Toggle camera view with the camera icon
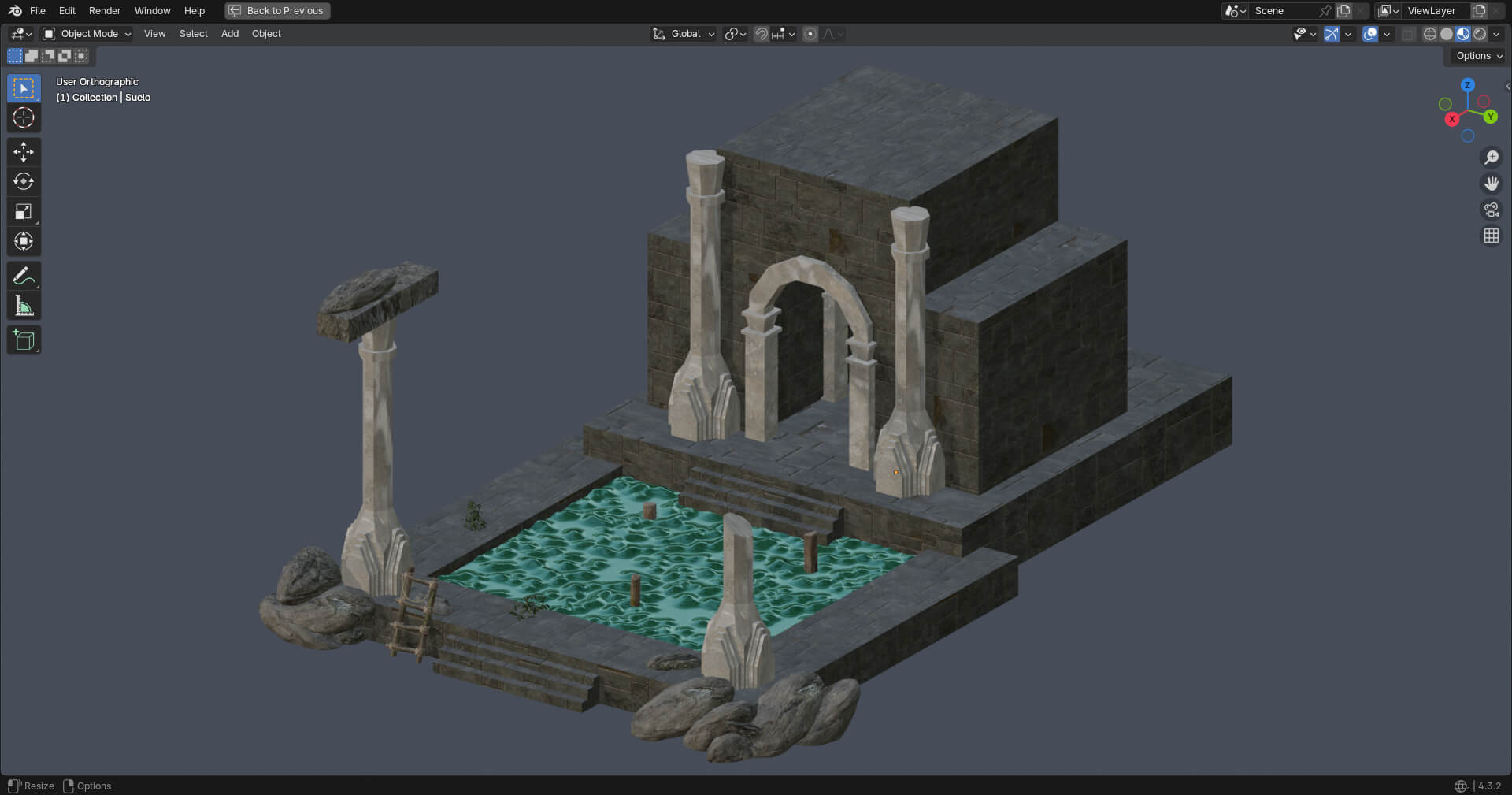 pyautogui.click(x=1491, y=210)
